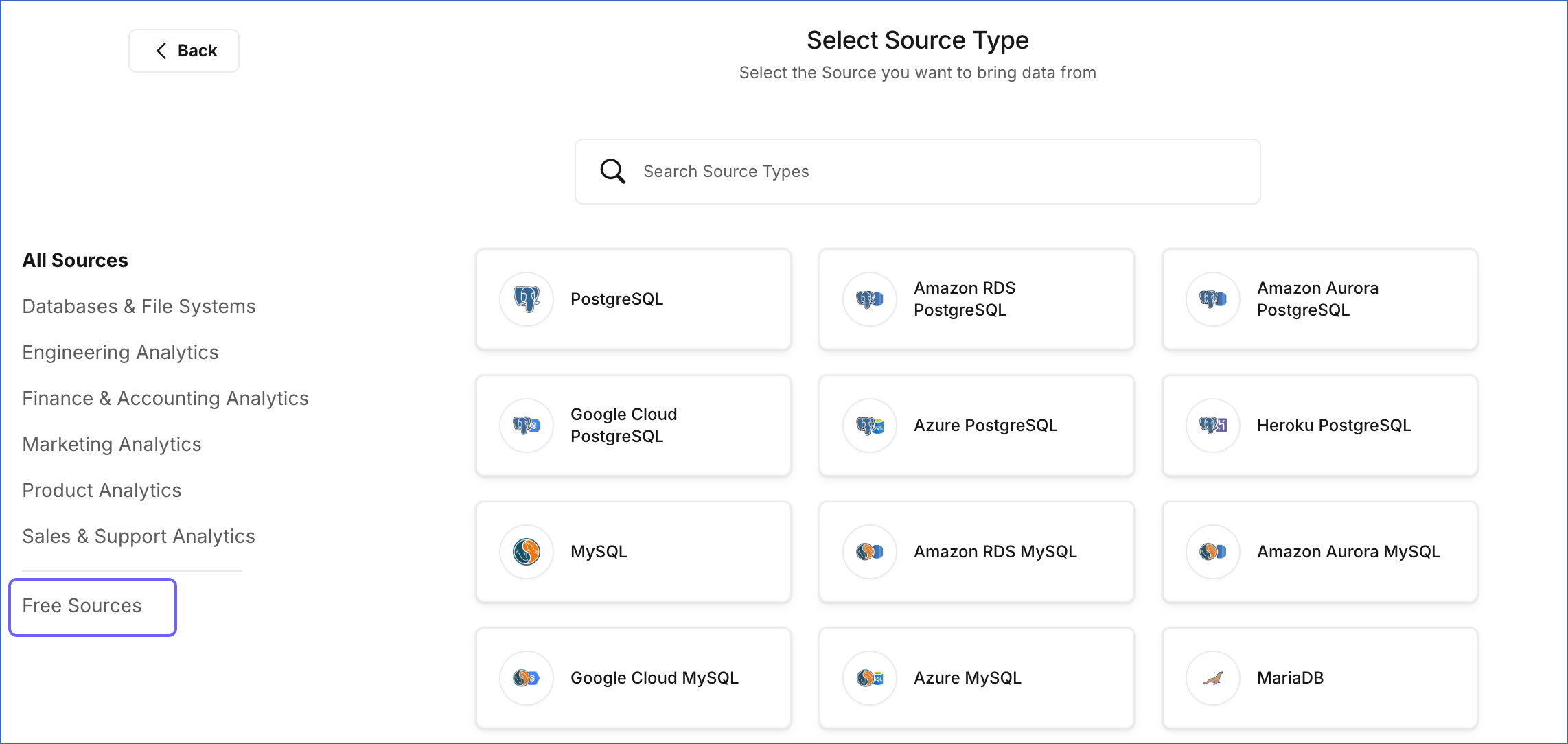
Task: Choose the Amazon RDS MySQL label
Action: click(995, 552)
